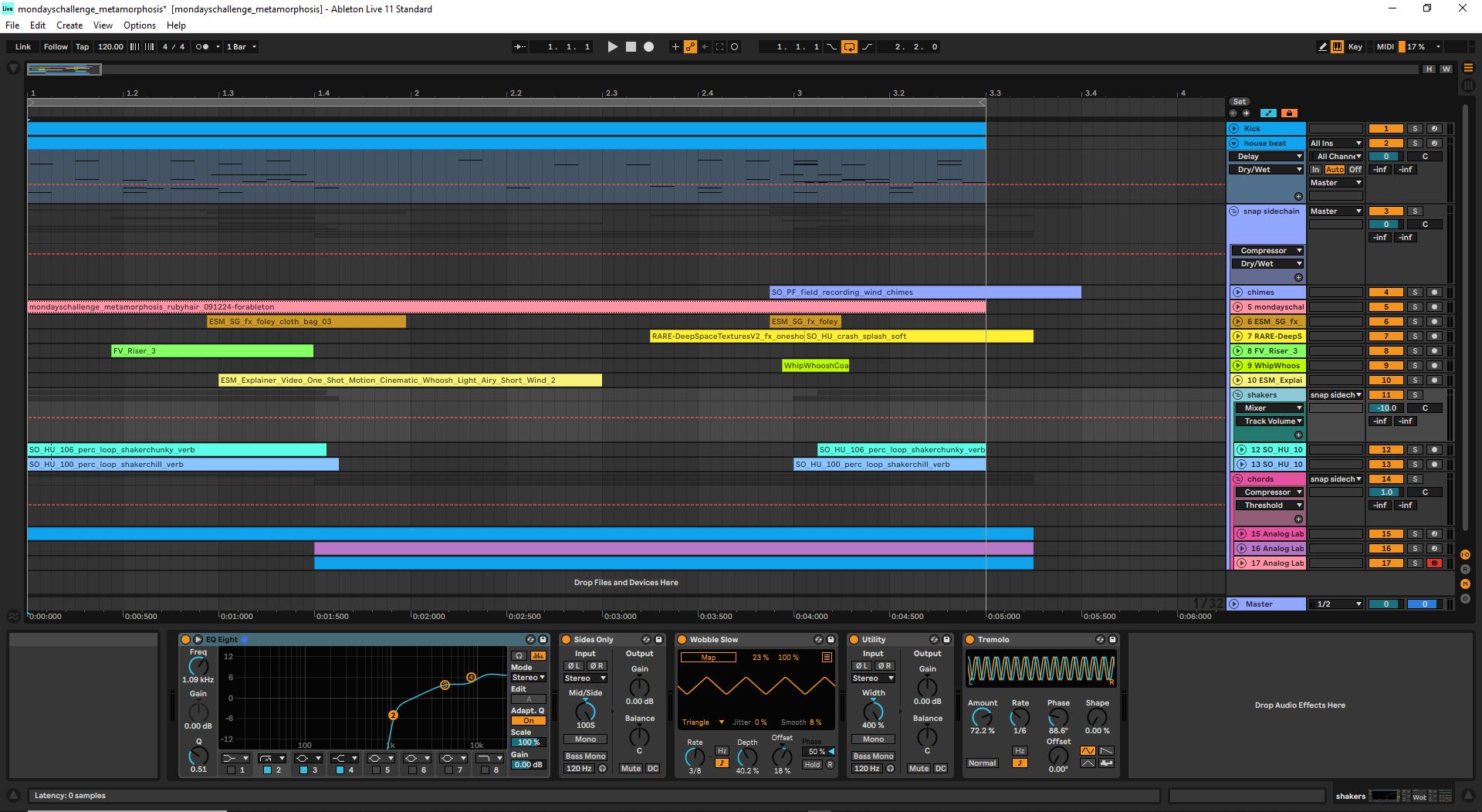The height and width of the screenshot is (812, 1482).
Task: Enable EQ Eight filter band 5
Action: pyautogui.click(x=377, y=770)
